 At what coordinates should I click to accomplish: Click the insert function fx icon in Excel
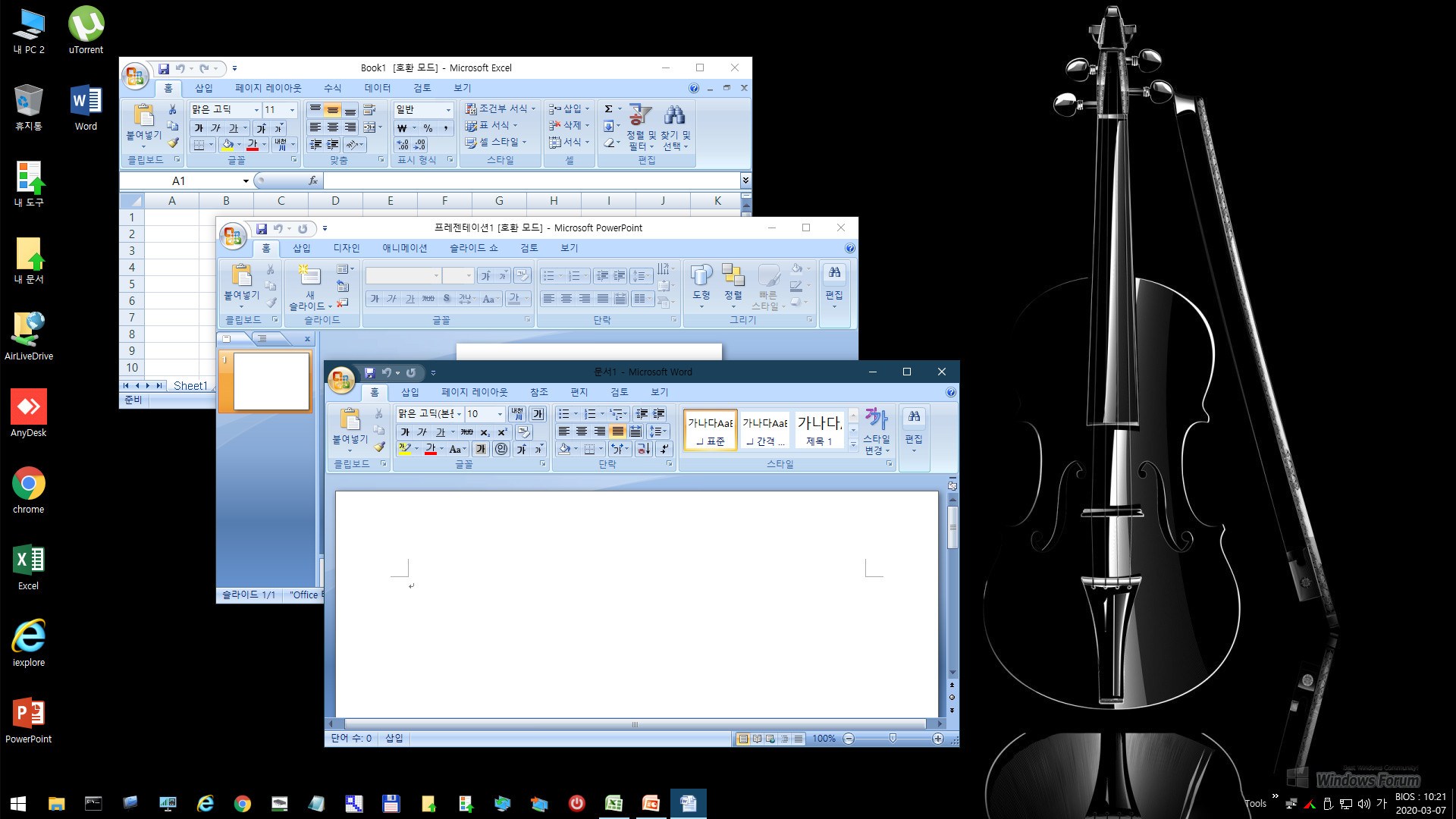click(x=312, y=180)
